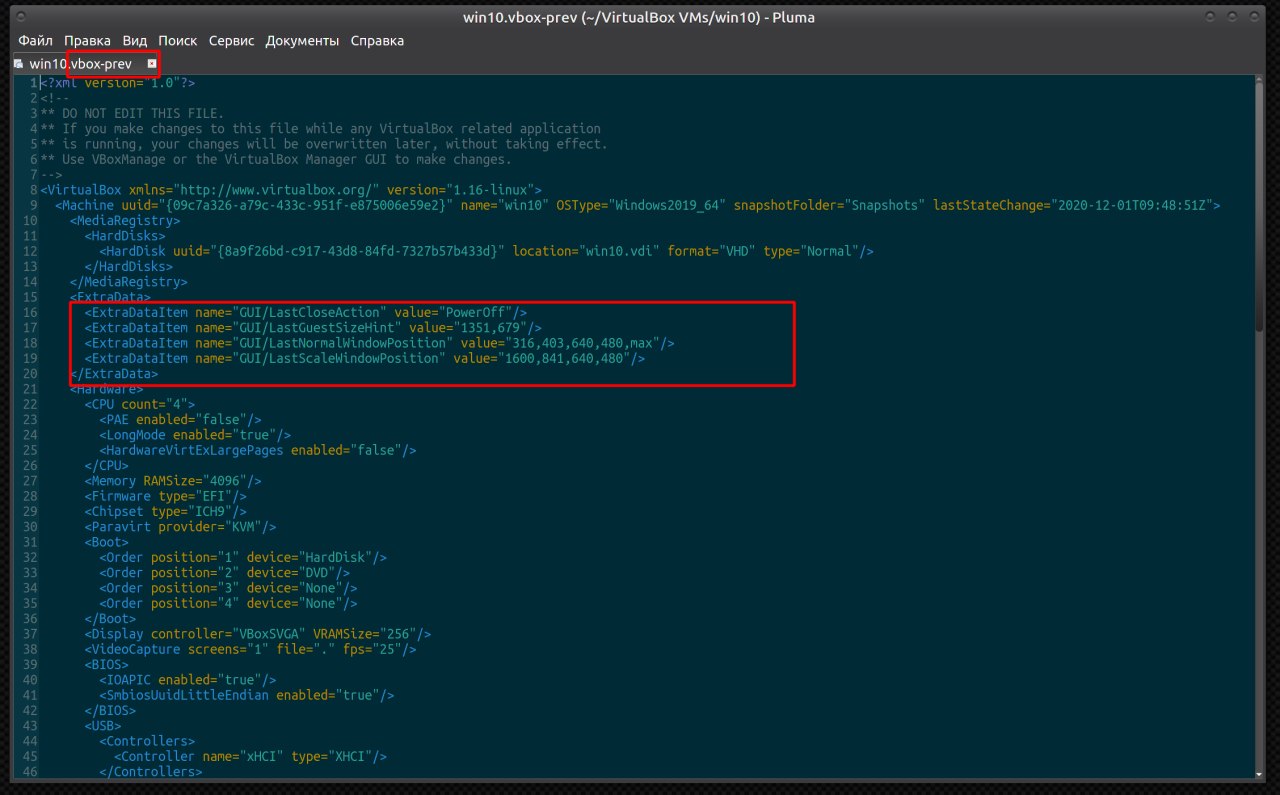This screenshot has height=795, width=1280.
Task: Click the closing </CPU> tag
Action: pos(107,466)
